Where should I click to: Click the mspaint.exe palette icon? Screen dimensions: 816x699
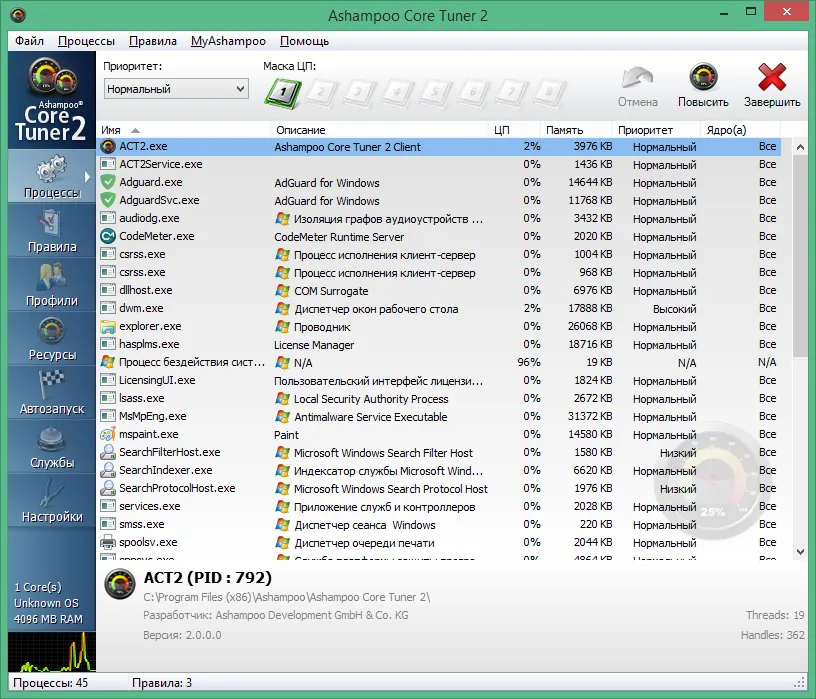click(x=108, y=434)
